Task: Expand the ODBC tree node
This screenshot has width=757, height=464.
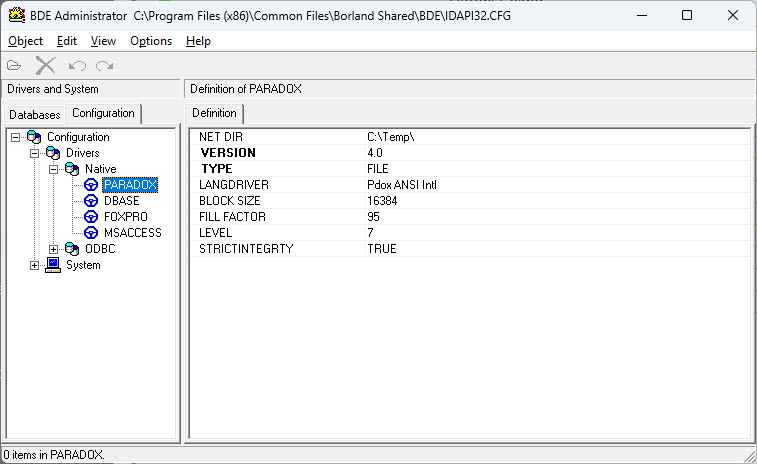Action: click(x=54, y=249)
